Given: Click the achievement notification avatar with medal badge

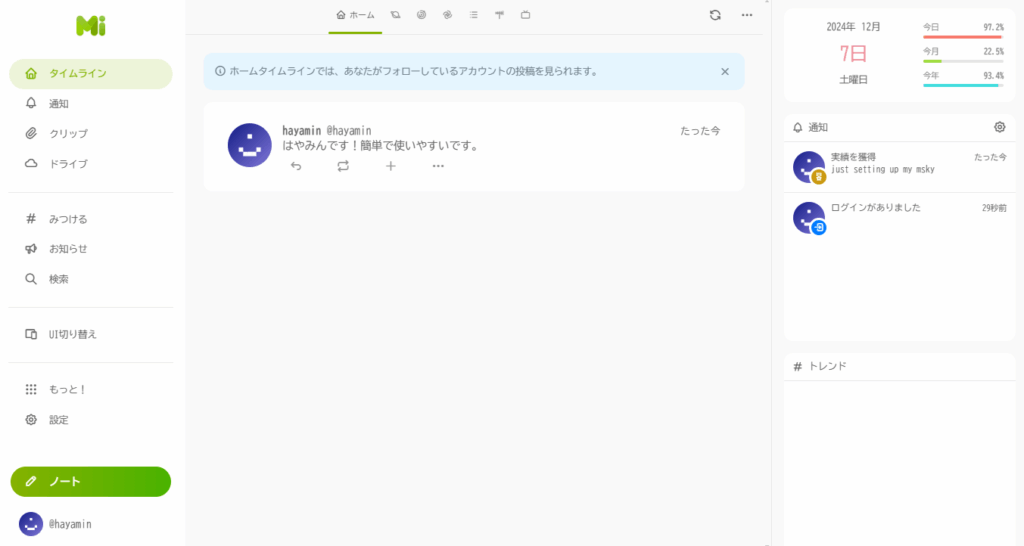Looking at the screenshot, I should pos(809,167).
